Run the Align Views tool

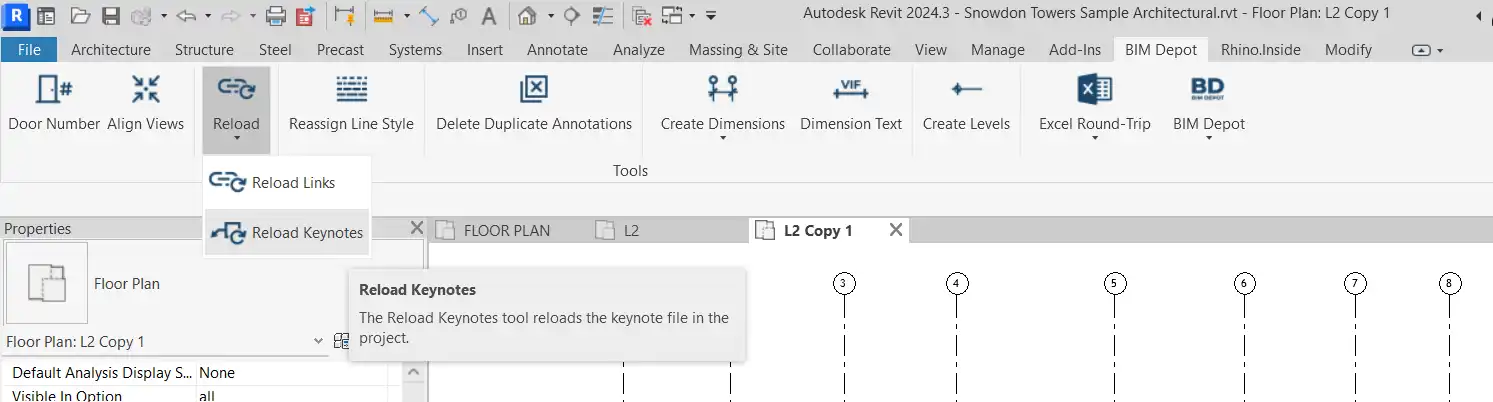click(x=146, y=104)
